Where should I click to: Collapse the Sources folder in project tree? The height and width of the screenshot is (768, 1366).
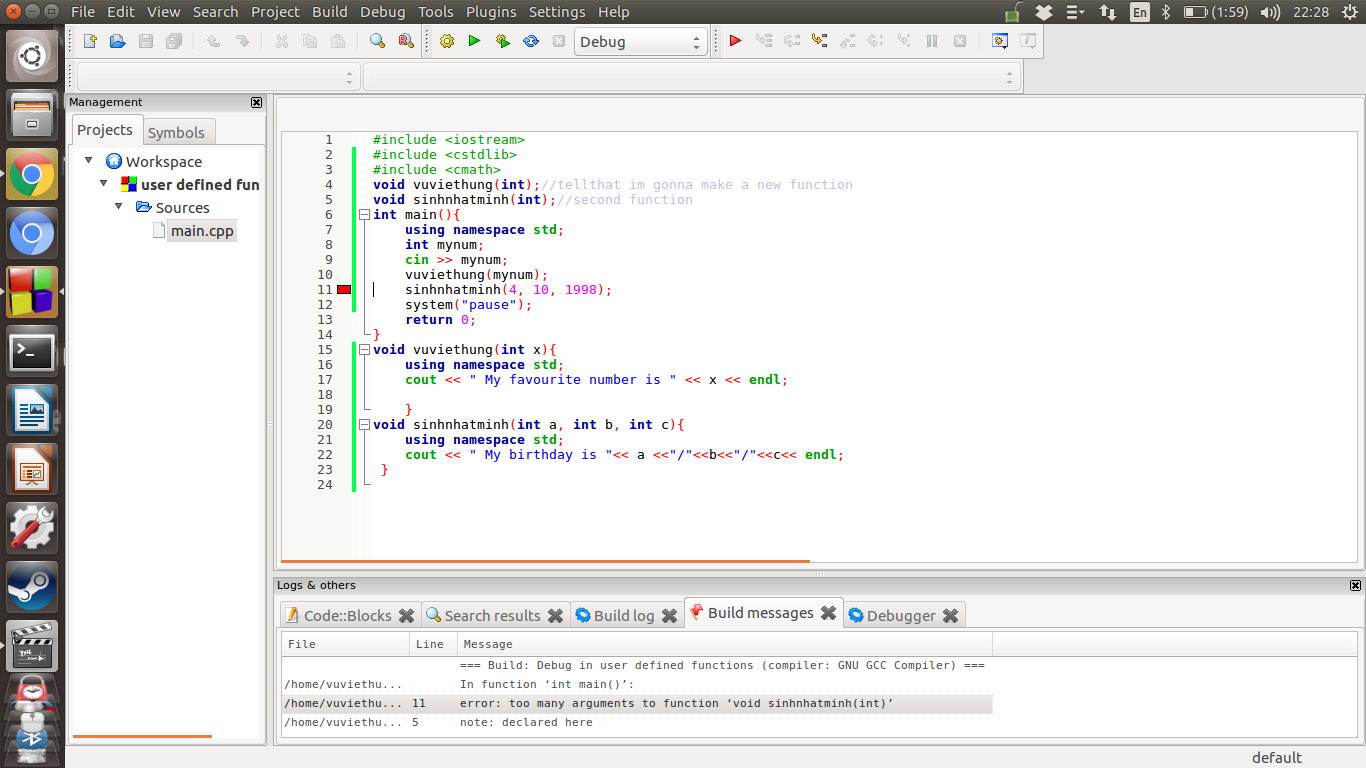point(119,207)
